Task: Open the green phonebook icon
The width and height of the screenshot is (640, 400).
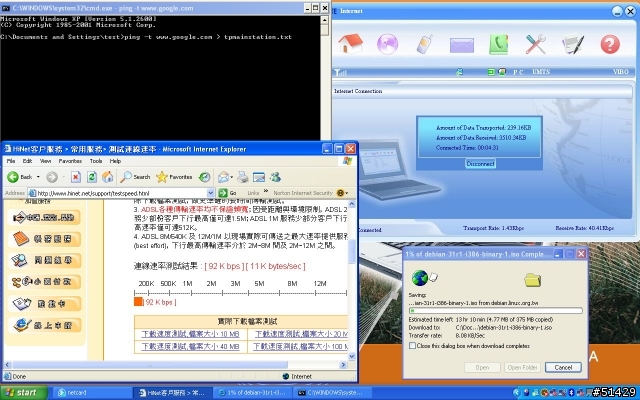Action: [498, 44]
